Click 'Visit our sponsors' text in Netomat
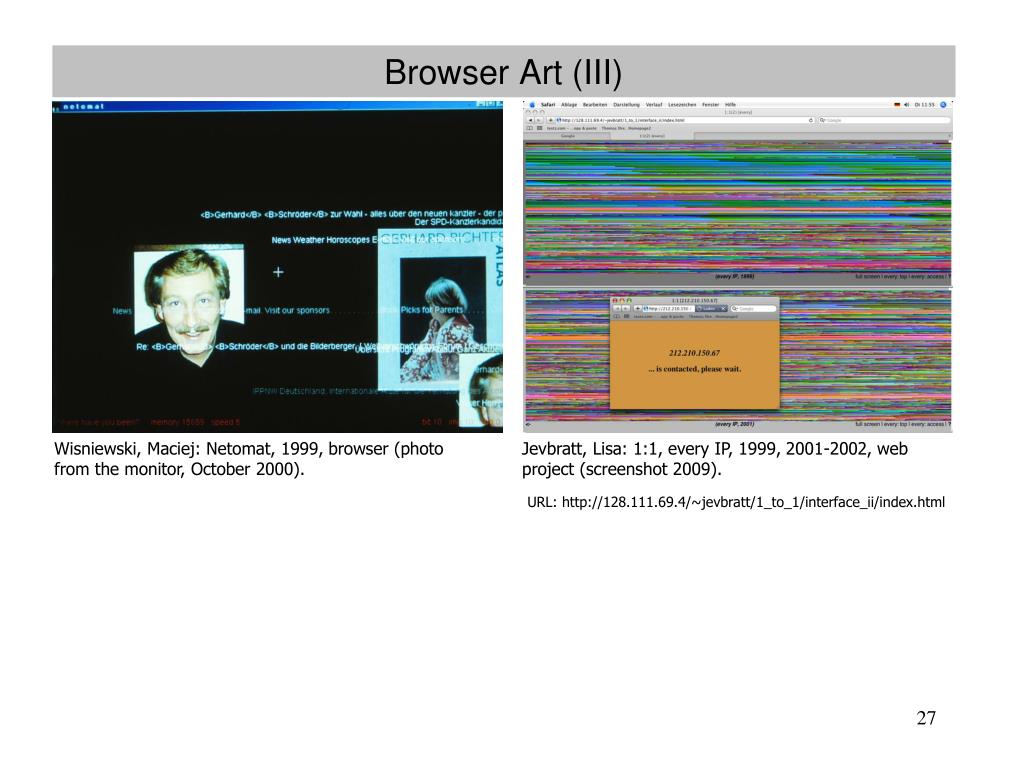This screenshot has height=768, width=1024. click(x=297, y=310)
